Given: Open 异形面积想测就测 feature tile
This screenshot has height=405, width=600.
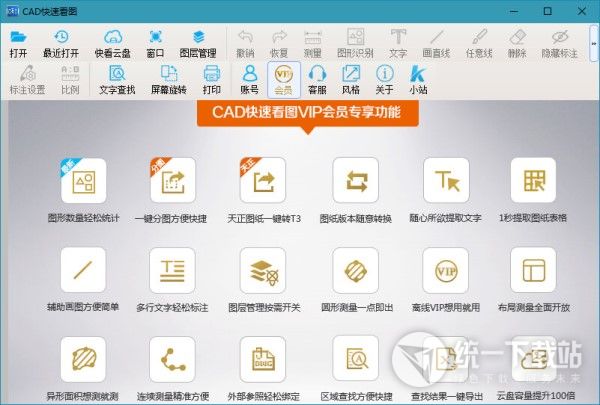Looking at the screenshot, I should [83, 359].
